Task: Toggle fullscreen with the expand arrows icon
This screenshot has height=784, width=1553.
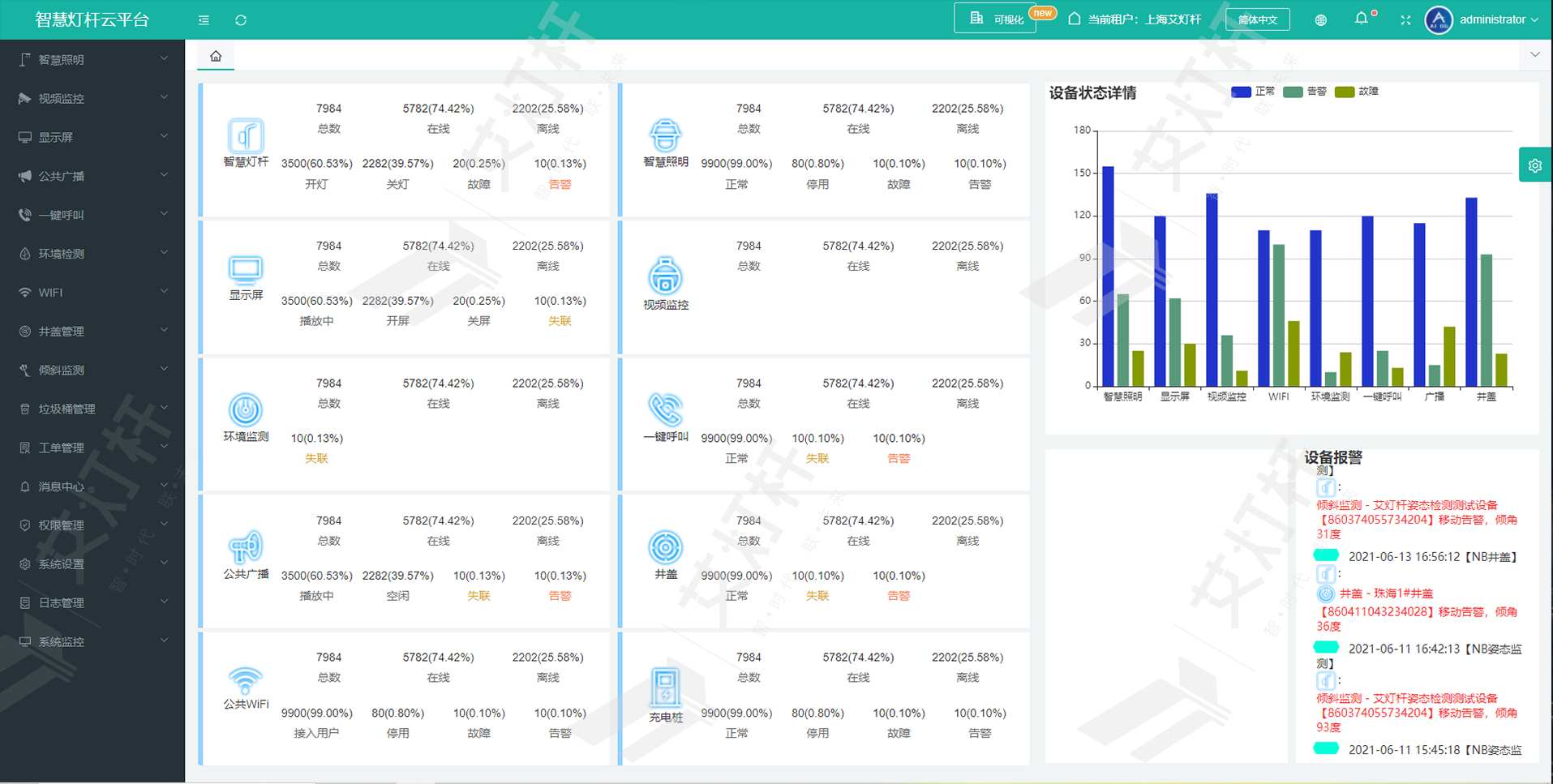Action: tap(1405, 20)
